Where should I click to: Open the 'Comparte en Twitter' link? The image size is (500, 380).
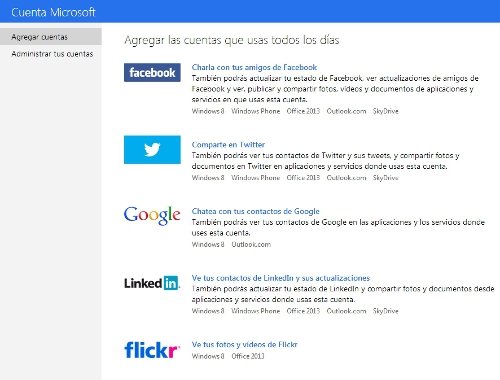(228, 145)
